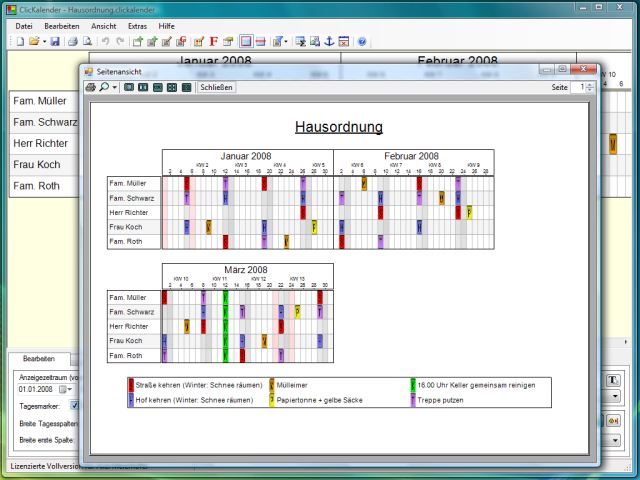Open the Datei menu

click(24, 24)
